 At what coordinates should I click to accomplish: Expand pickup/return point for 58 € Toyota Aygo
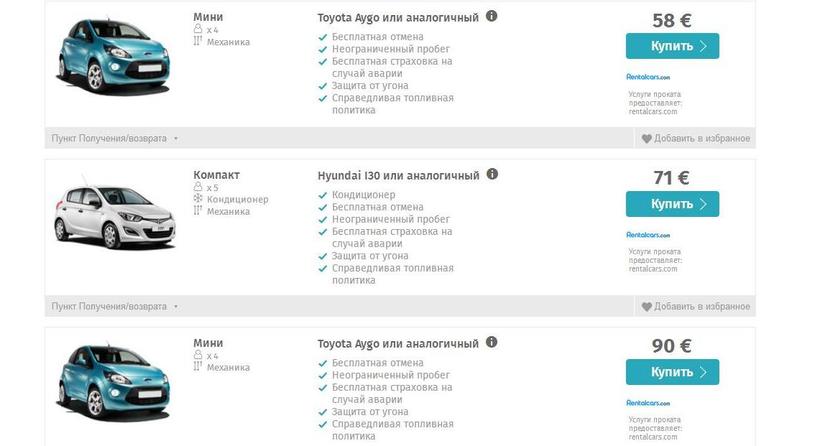pyautogui.click(x=114, y=139)
